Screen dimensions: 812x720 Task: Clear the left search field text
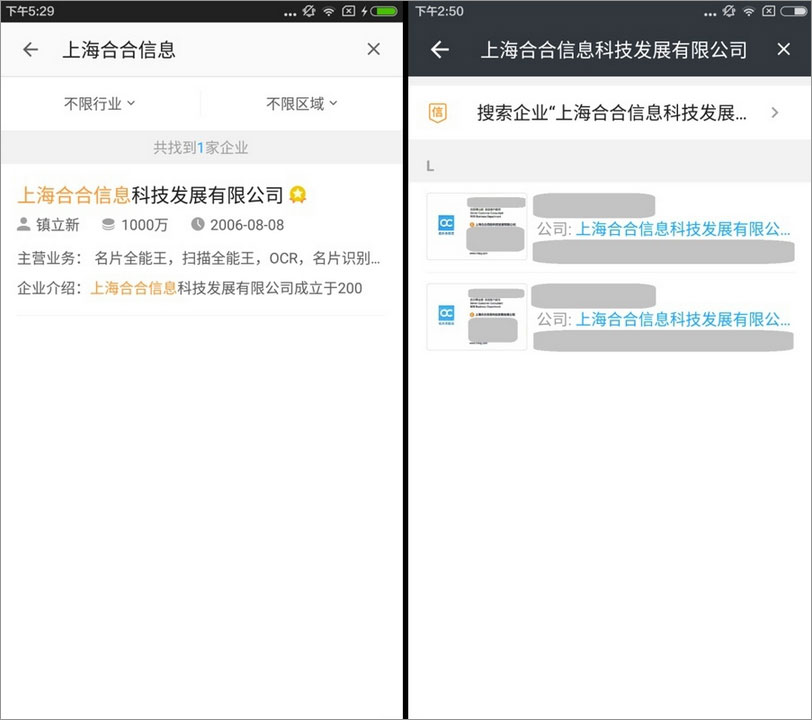pos(373,50)
